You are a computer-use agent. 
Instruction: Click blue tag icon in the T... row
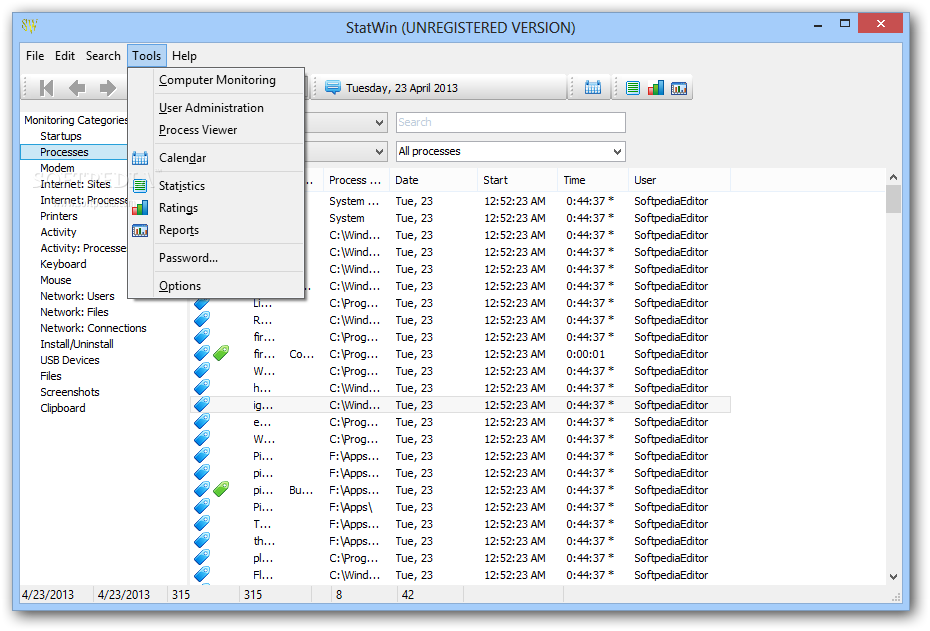[202, 524]
